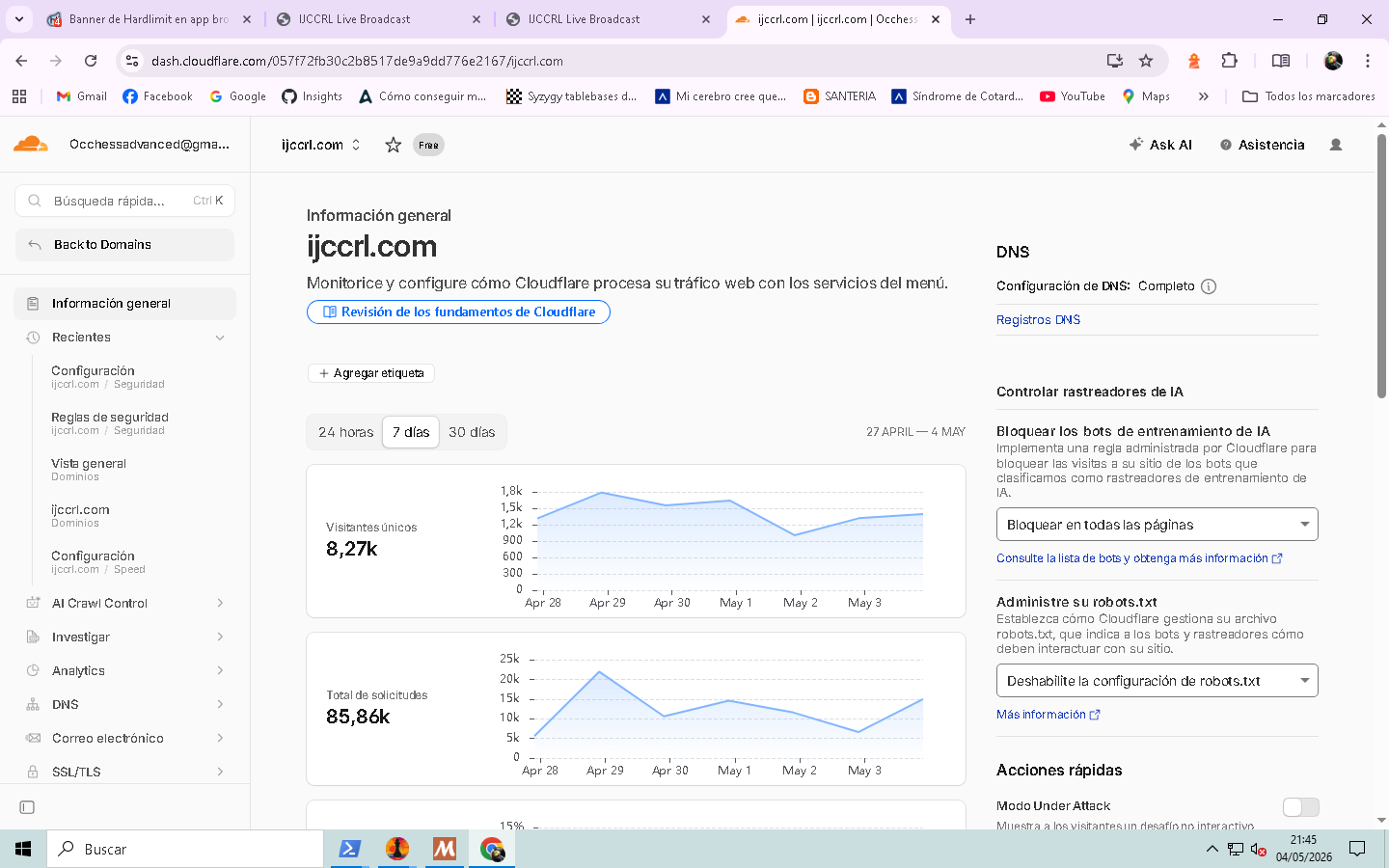Open Asistencia support menu
The image size is (1389, 868).
pos(1262,145)
